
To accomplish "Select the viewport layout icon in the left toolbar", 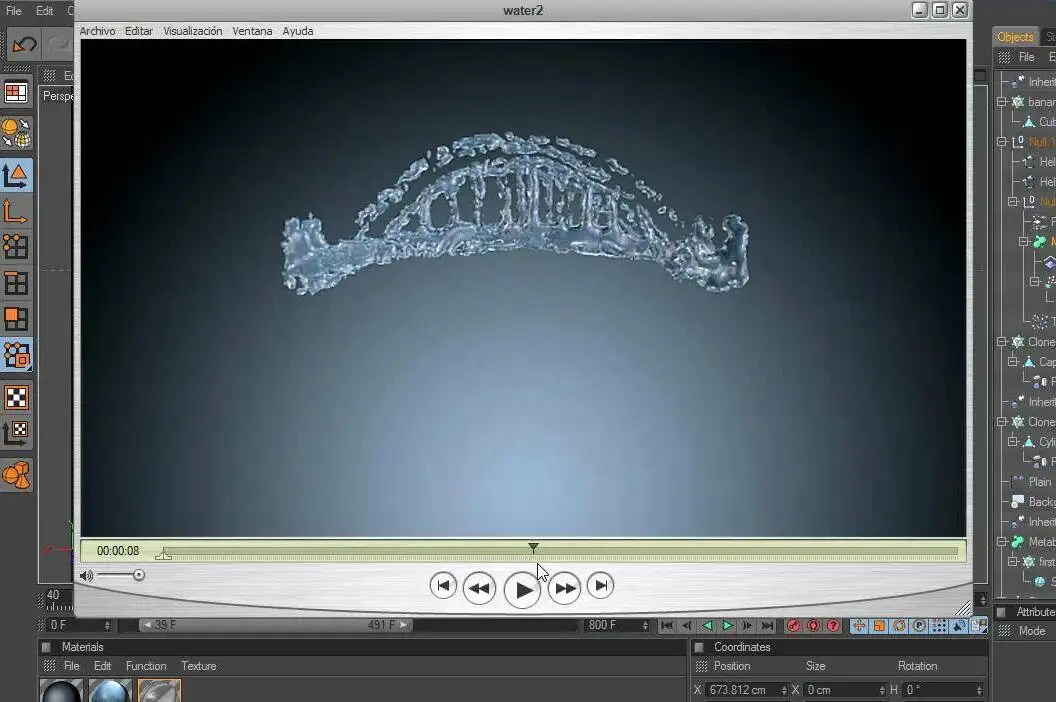I will (16, 92).
